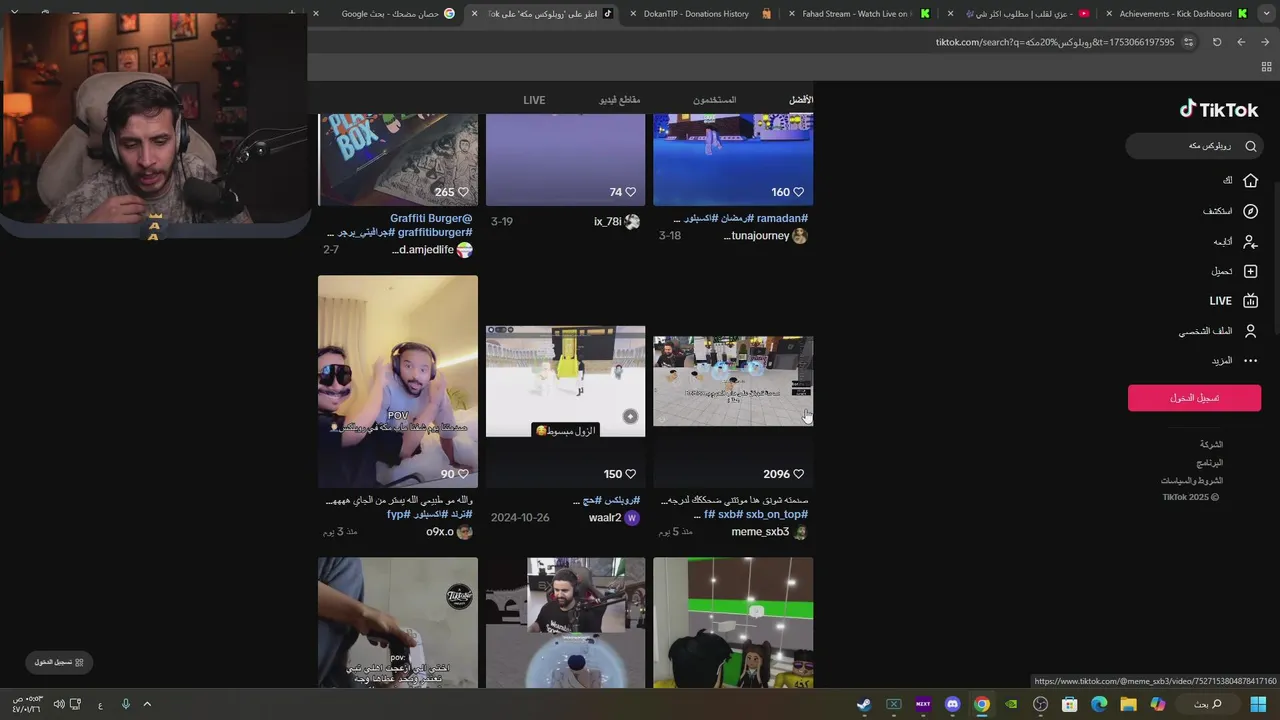Open the Profile person icon

(1250, 331)
